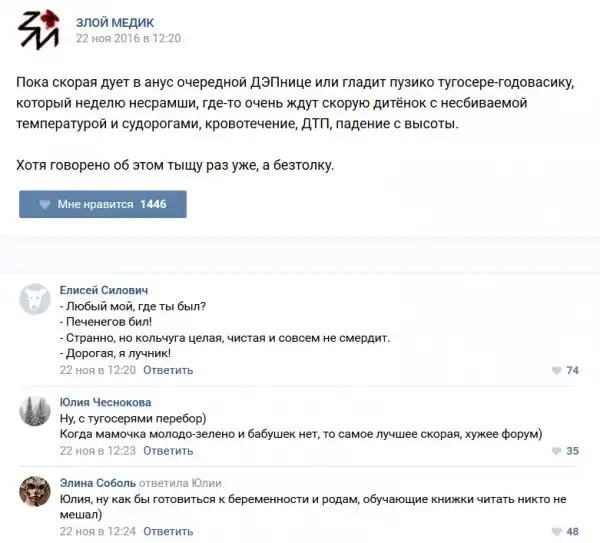Reply to Юлия Чеснокова's comment
Screen dimensions: 600x543
(x=168, y=450)
